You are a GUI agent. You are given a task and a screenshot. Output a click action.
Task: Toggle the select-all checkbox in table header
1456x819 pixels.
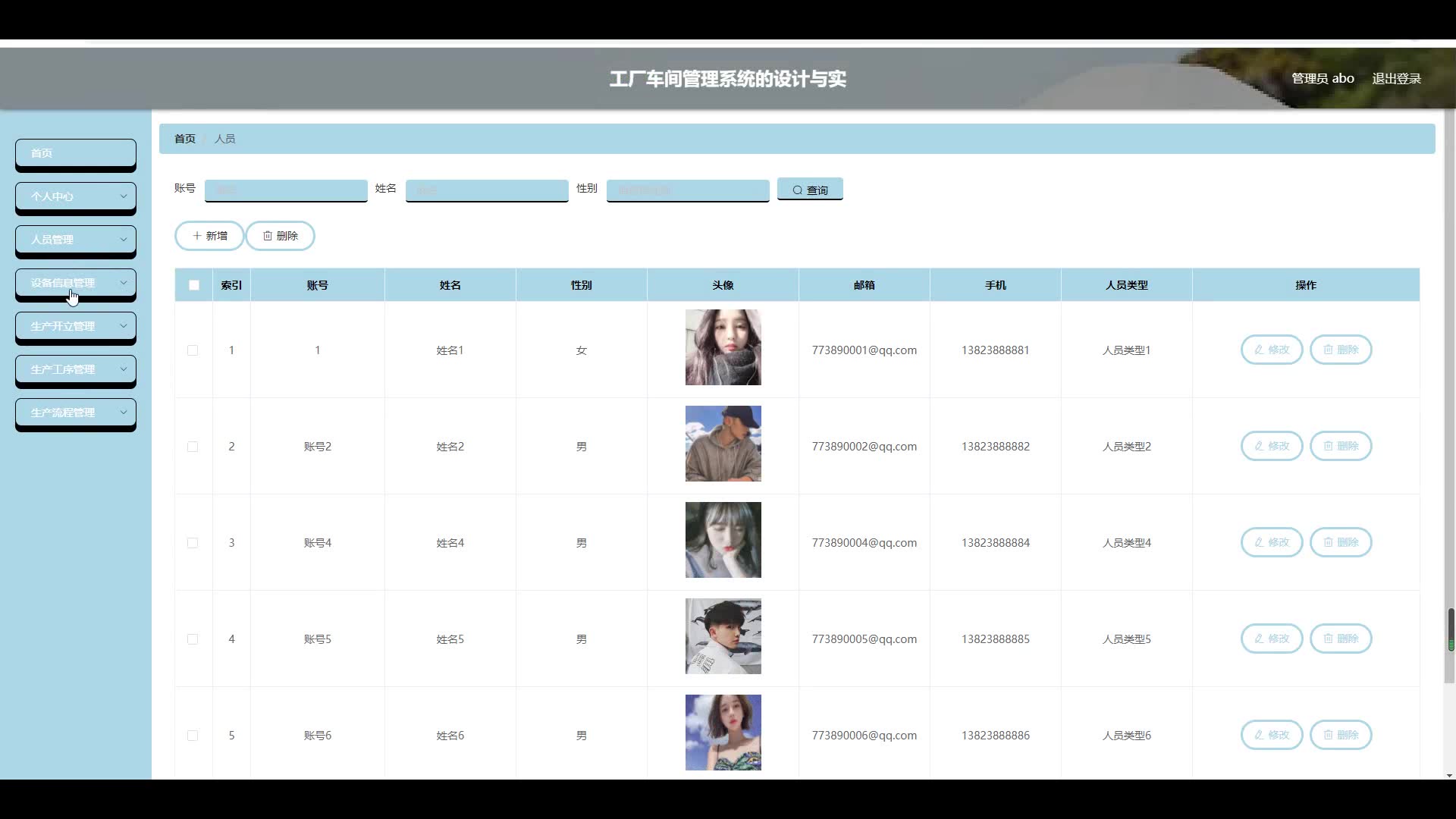coord(194,285)
